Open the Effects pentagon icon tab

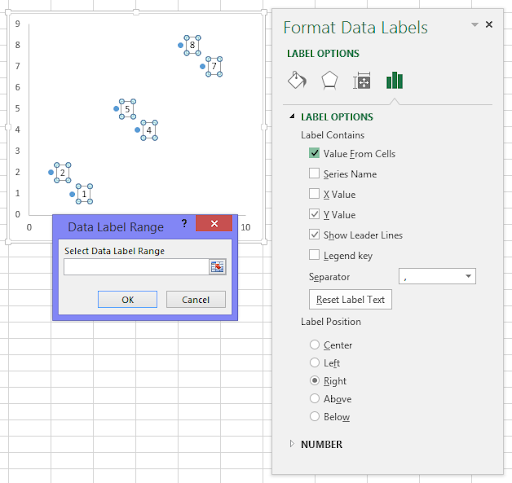point(329,80)
